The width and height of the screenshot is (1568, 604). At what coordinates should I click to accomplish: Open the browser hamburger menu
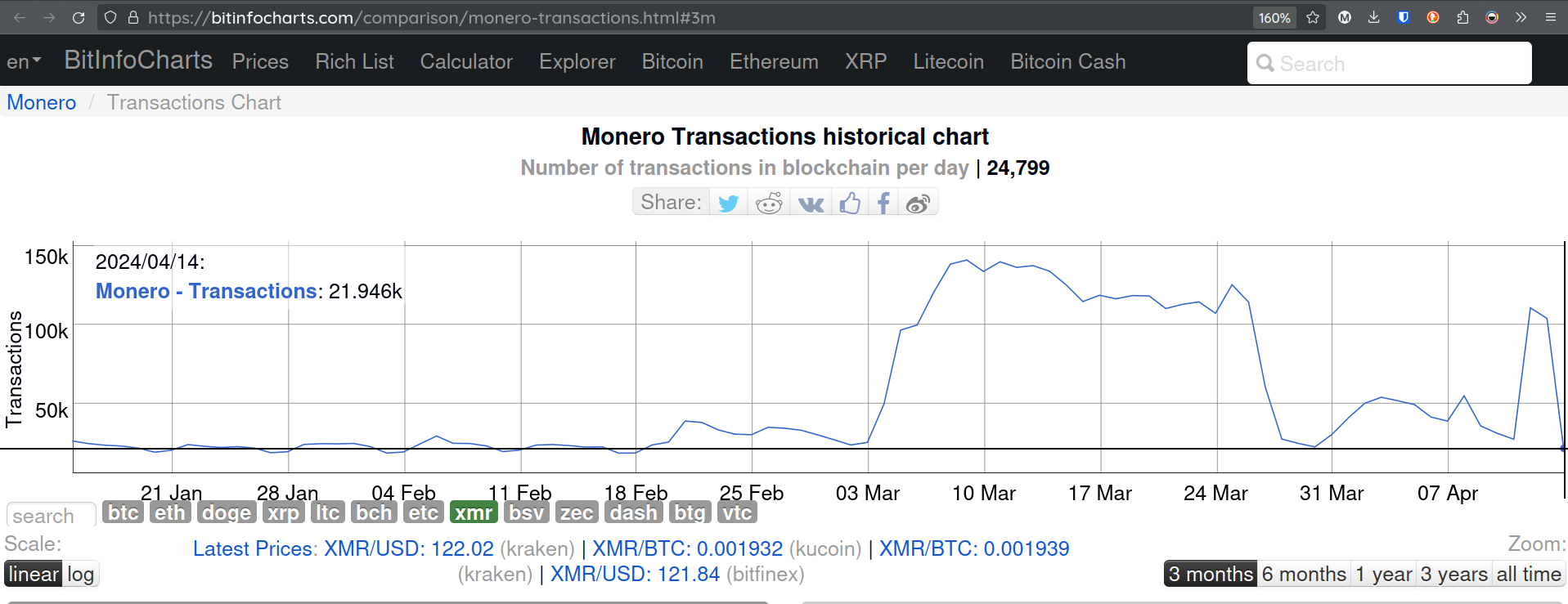[1550, 17]
